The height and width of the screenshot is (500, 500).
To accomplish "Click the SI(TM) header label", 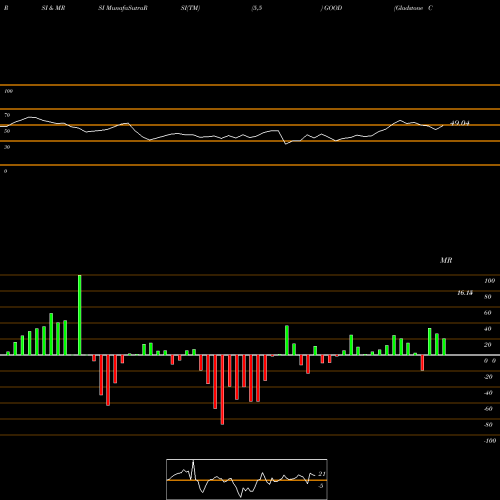I will pyautogui.click(x=190, y=8).
